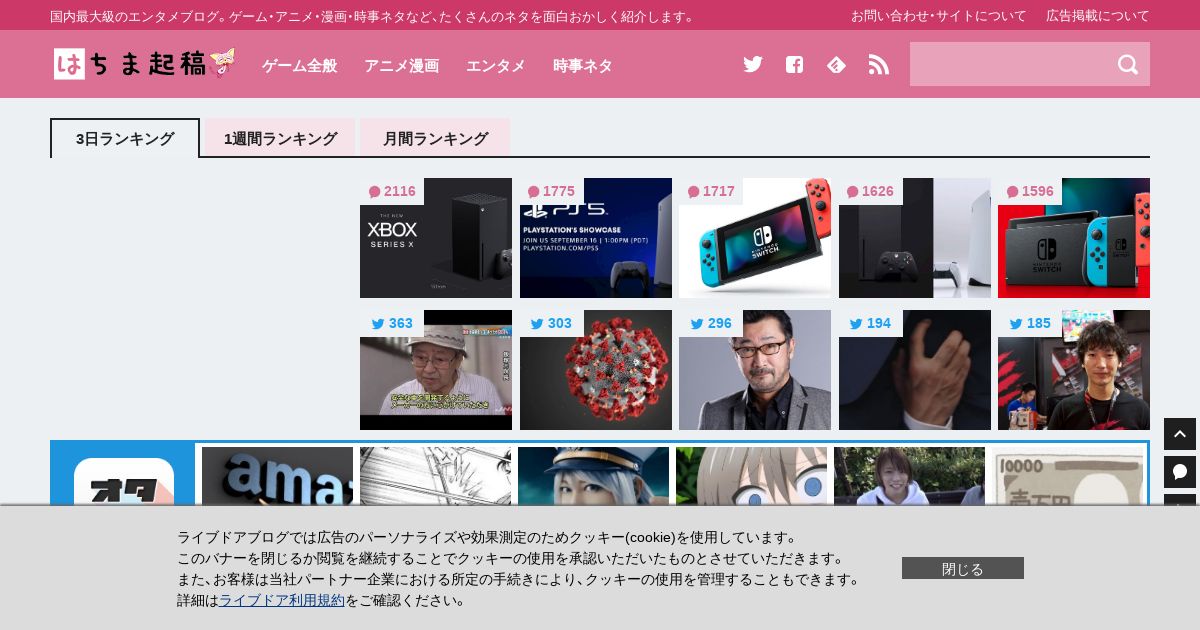The image size is (1200, 630).
Task: Open smiling man article with 185 tweets
Action: click(1074, 370)
